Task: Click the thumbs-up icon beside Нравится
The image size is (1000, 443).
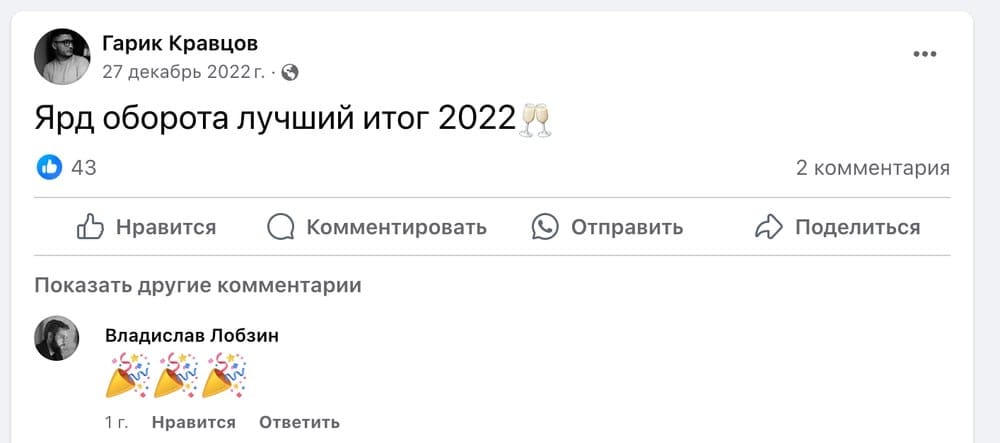Action: [x=90, y=227]
